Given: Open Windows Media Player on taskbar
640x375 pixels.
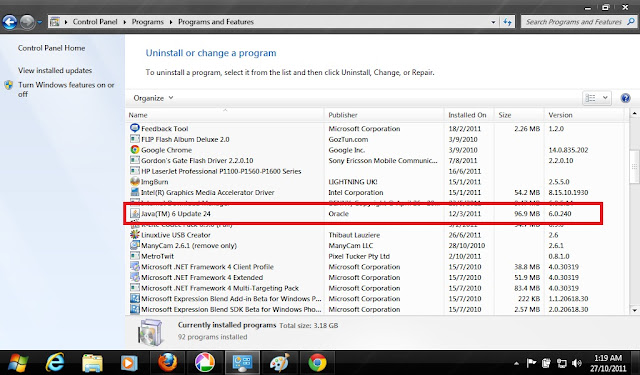Looking at the screenshot, I should (x=129, y=363).
